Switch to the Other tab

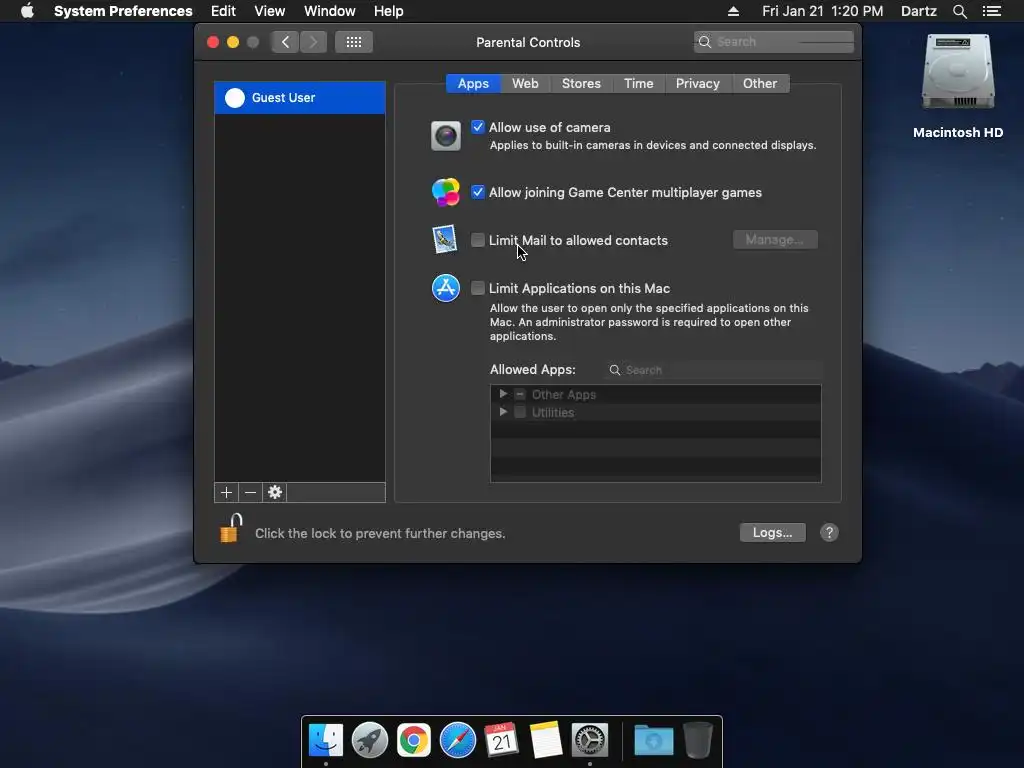(x=760, y=84)
